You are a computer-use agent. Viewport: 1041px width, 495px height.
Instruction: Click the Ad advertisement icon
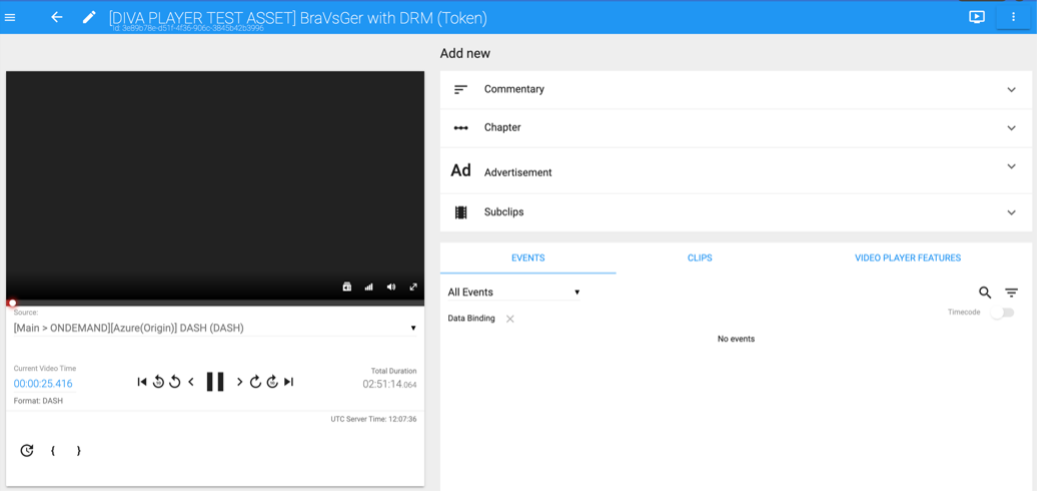[461, 171]
